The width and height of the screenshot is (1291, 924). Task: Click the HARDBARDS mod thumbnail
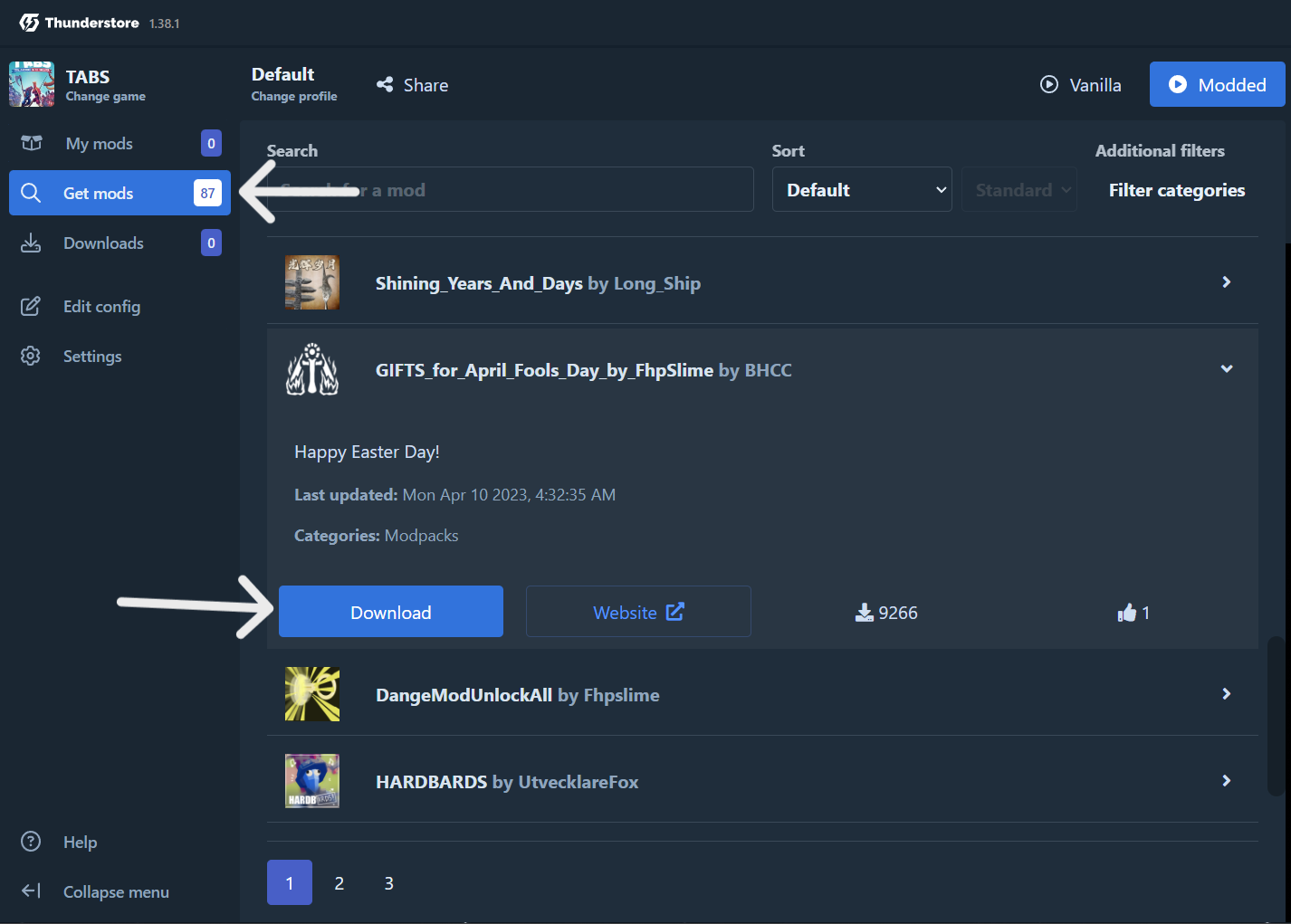pyautogui.click(x=312, y=781)
